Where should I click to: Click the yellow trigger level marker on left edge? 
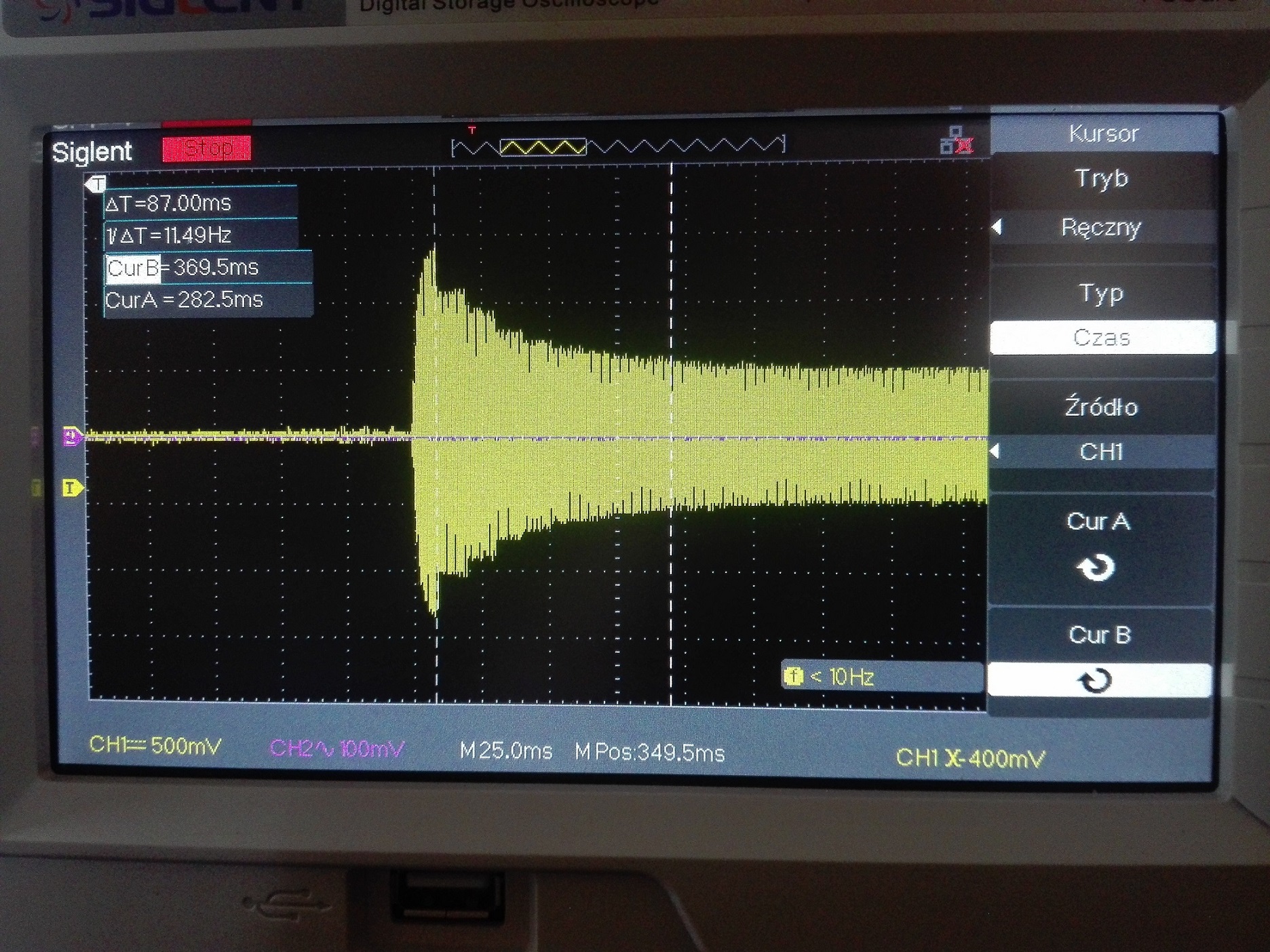72,488
